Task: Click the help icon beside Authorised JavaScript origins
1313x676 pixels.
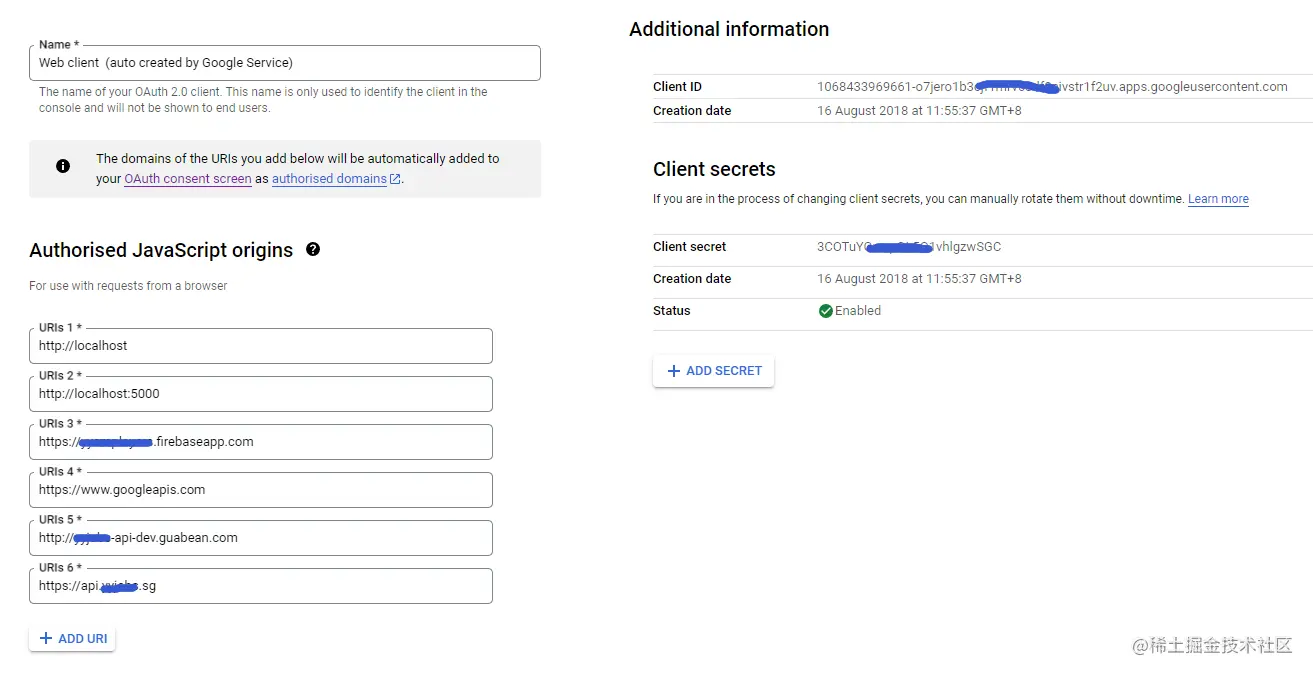Action: (313, 250)
